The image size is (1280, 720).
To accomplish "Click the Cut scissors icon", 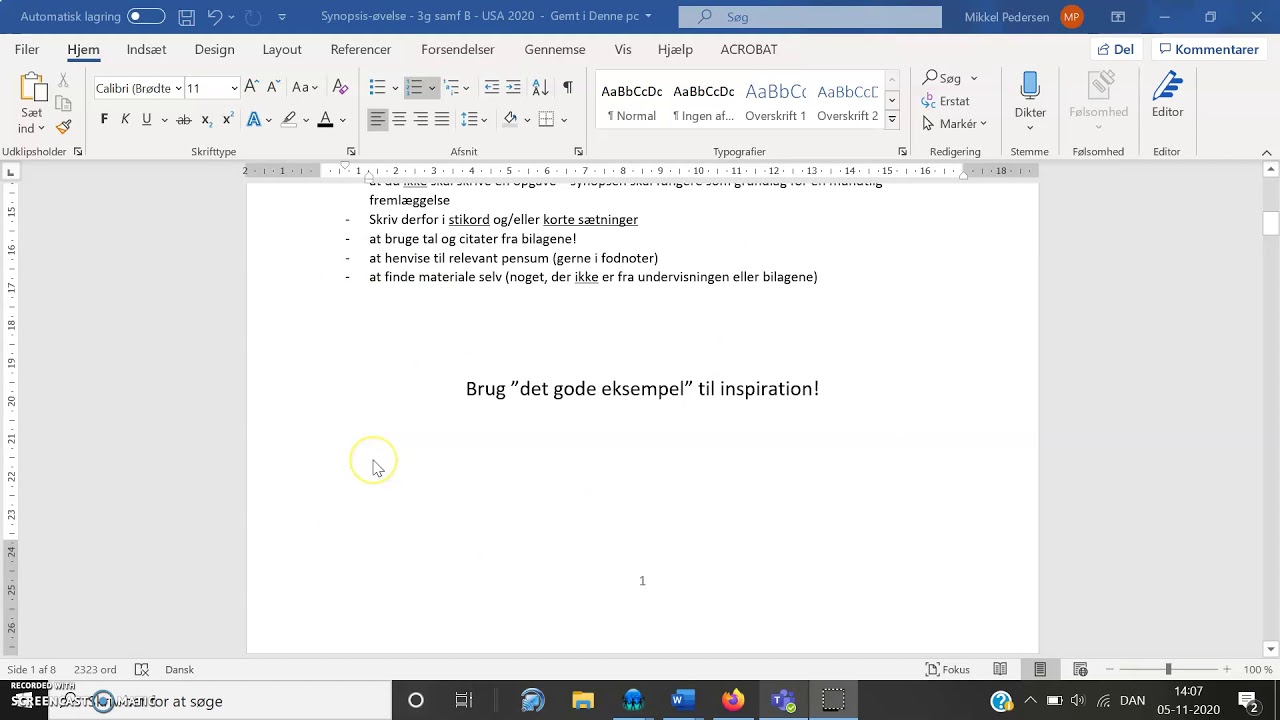I will pyautogui.click(x=63, y=80).
